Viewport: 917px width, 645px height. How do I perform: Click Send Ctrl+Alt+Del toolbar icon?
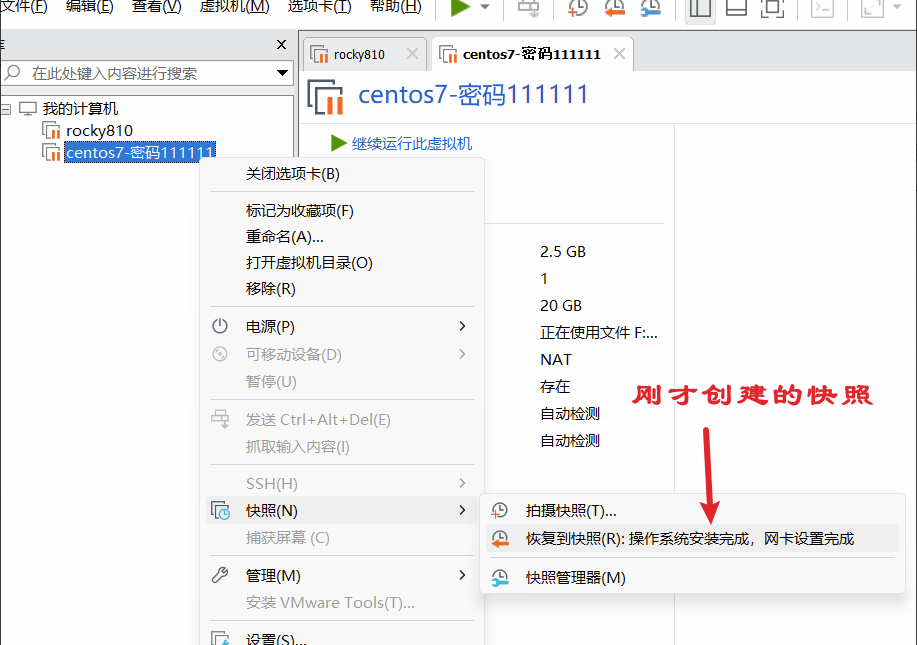point(529,8)
